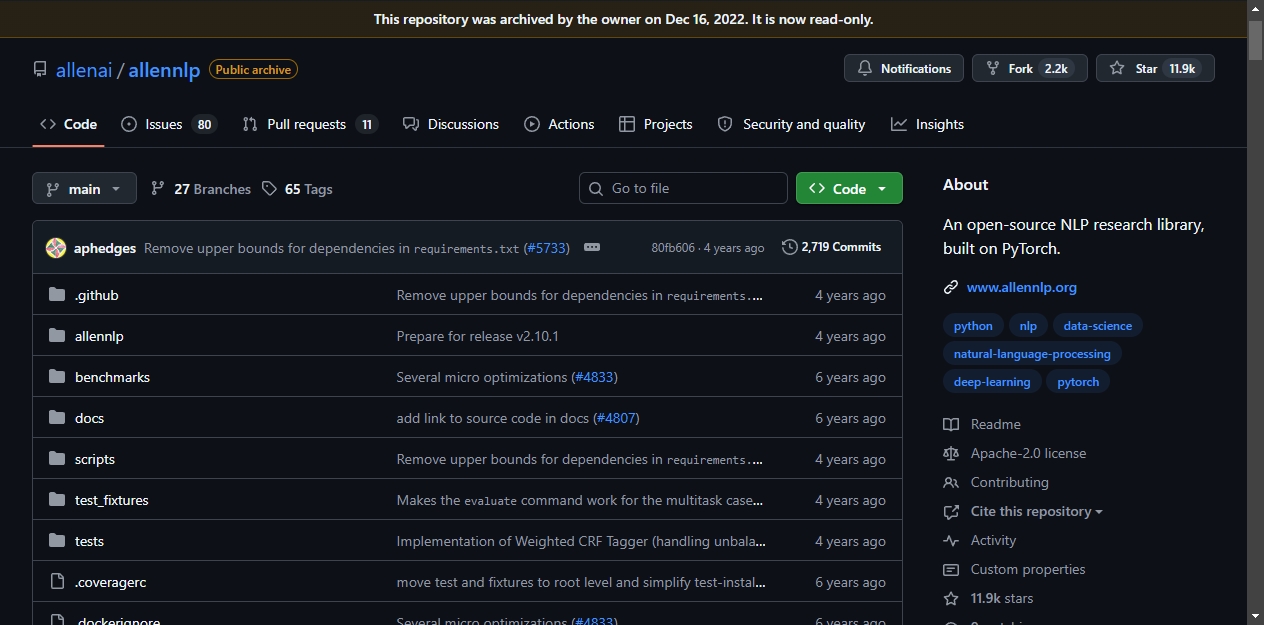Open the 2,719 Commits history link
Viewport: 1264px width, 625px height.
(x=832, y=247)
